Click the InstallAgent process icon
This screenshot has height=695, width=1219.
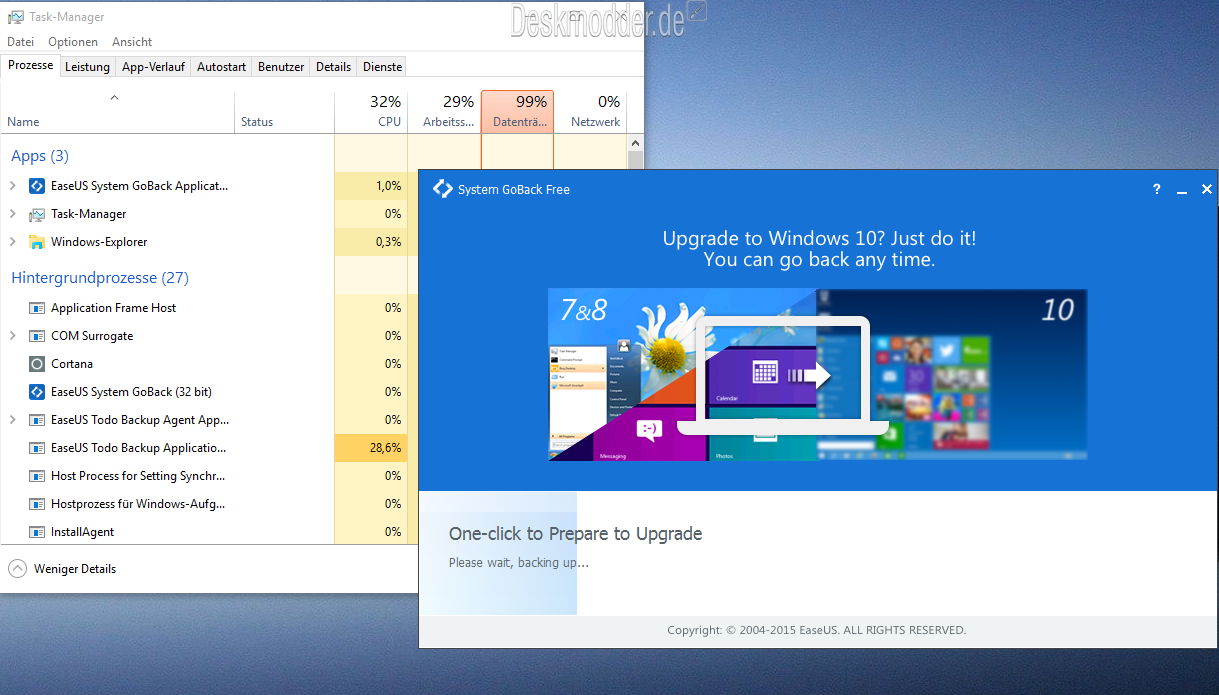(37, 532)
